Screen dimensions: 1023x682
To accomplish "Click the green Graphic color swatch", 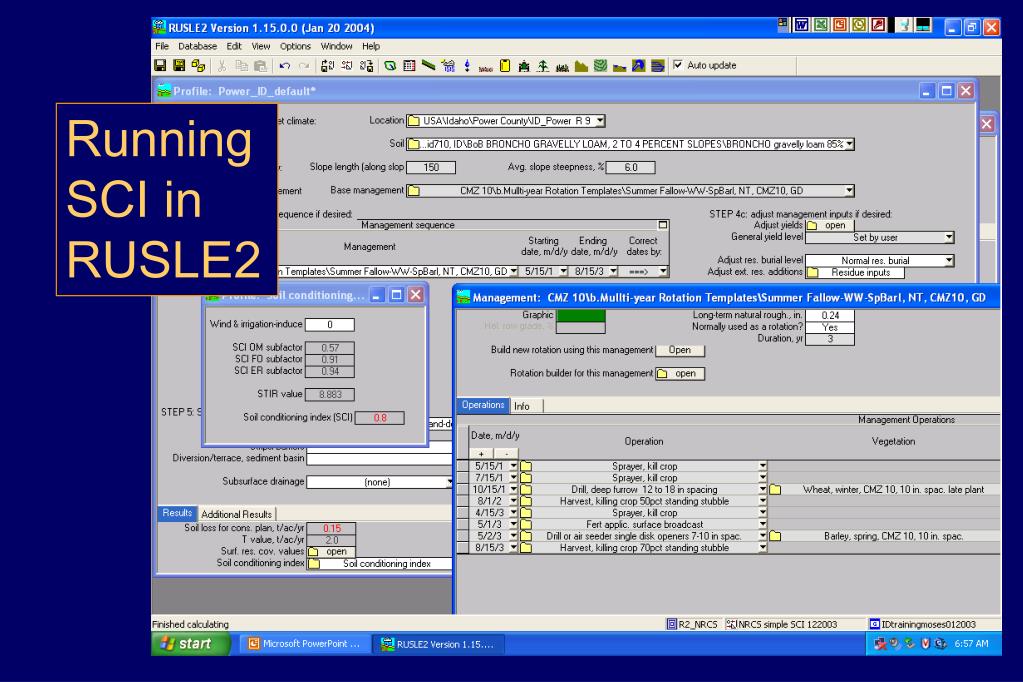I will tap(581, 315).
